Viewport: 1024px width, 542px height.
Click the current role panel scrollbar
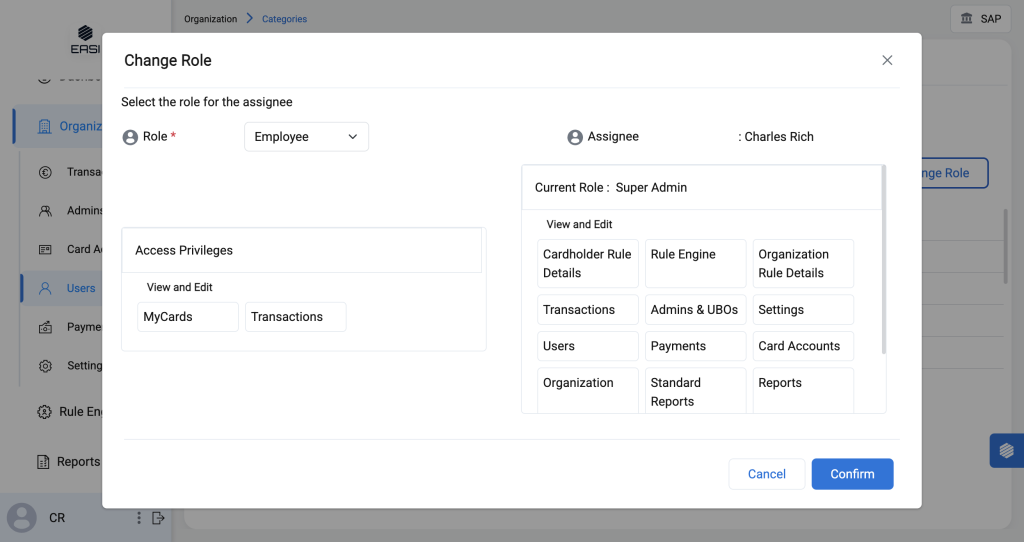click(x=883, y=260)
